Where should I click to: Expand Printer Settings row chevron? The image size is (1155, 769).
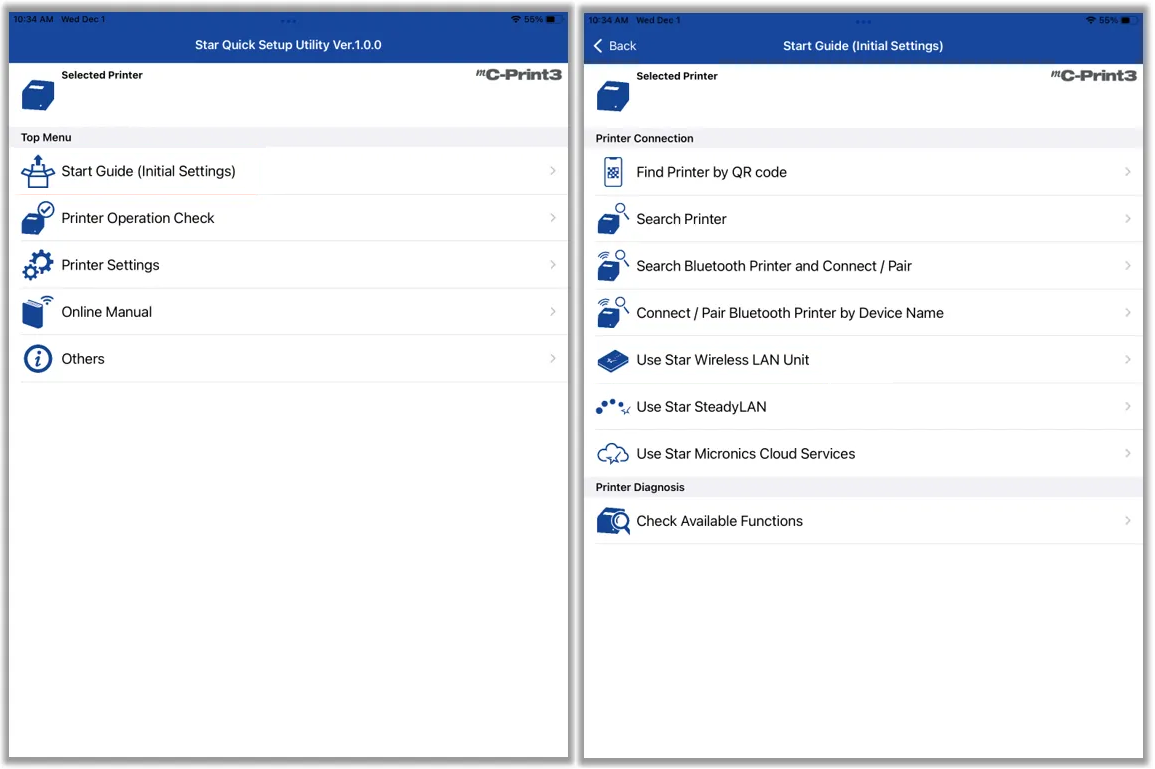(x=552, y=264)
